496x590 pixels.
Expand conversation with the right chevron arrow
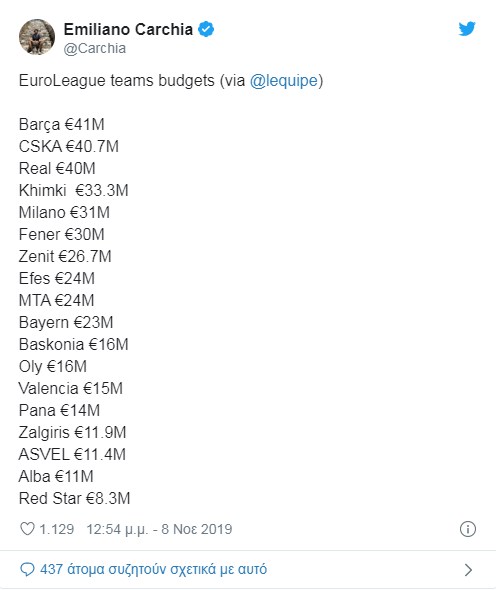[x=468, y=570]
